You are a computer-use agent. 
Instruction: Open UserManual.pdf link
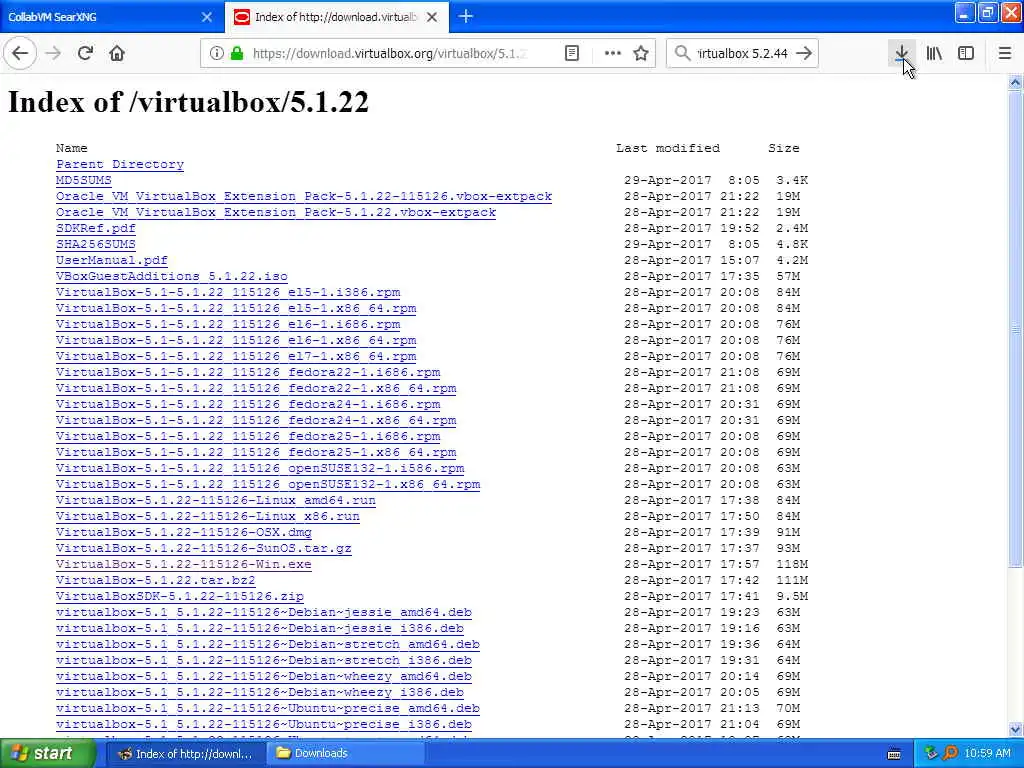112,260
